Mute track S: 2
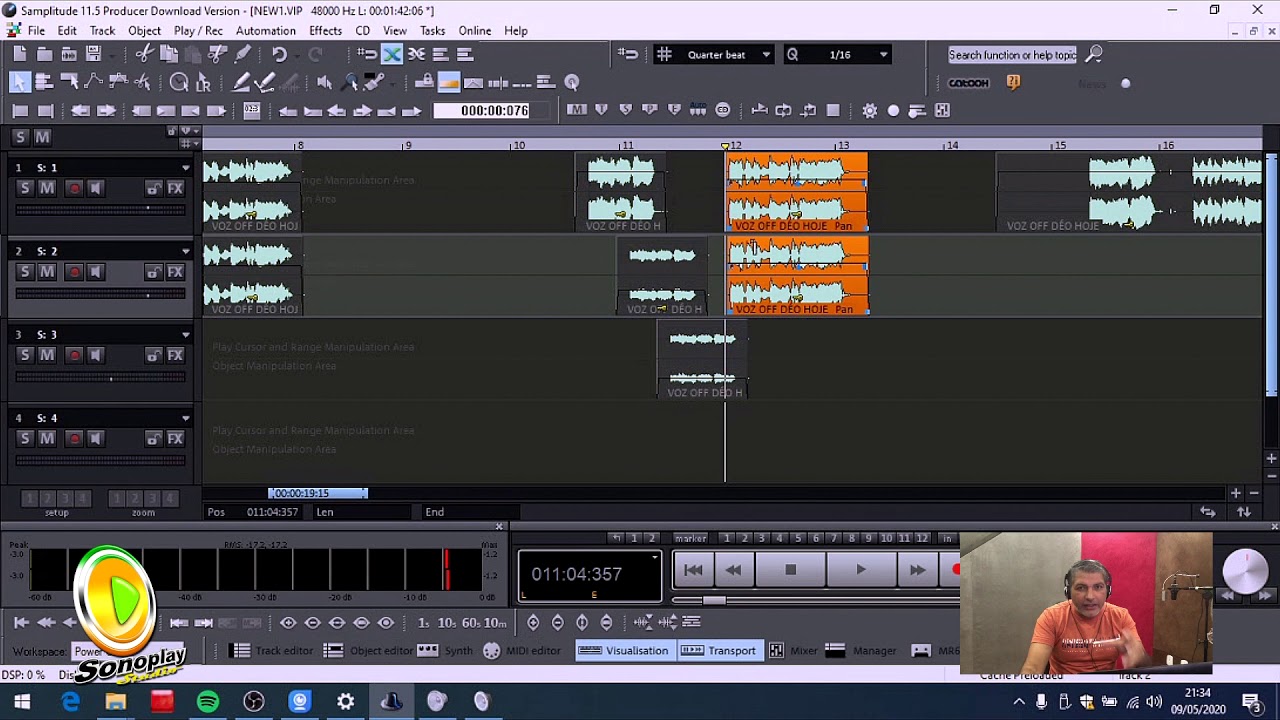Viewport: 1280px width, 720px height. click(x=47, y=272)
